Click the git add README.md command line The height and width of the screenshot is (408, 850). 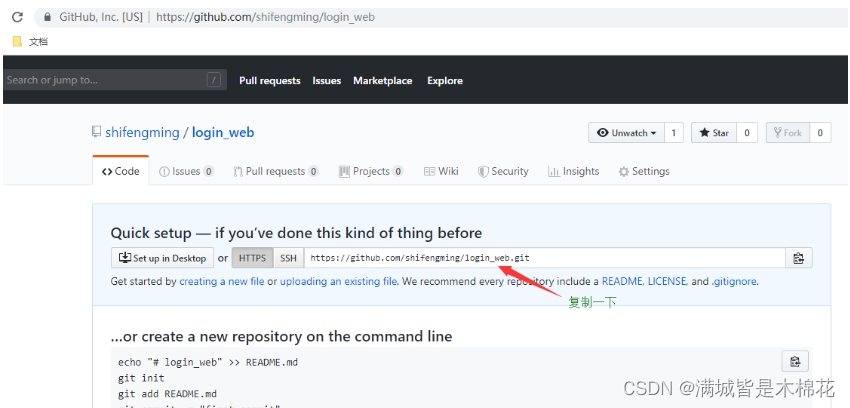click(167, 393)
